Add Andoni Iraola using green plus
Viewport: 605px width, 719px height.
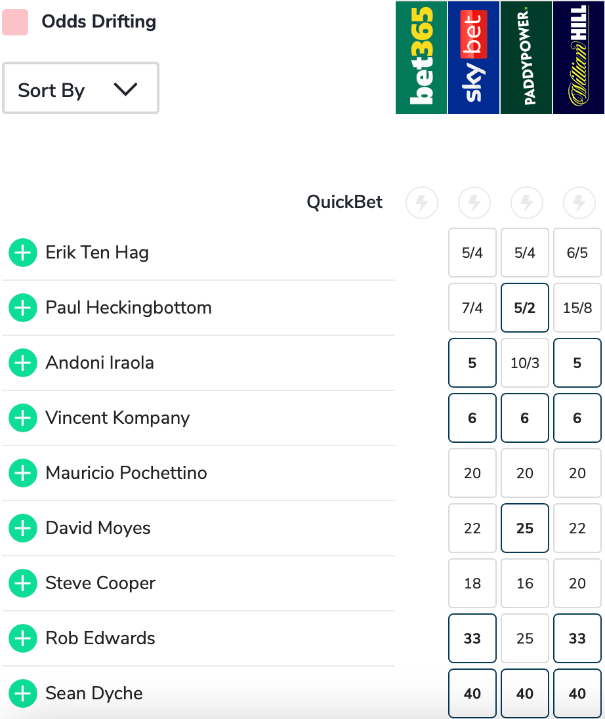click(22, 363)
